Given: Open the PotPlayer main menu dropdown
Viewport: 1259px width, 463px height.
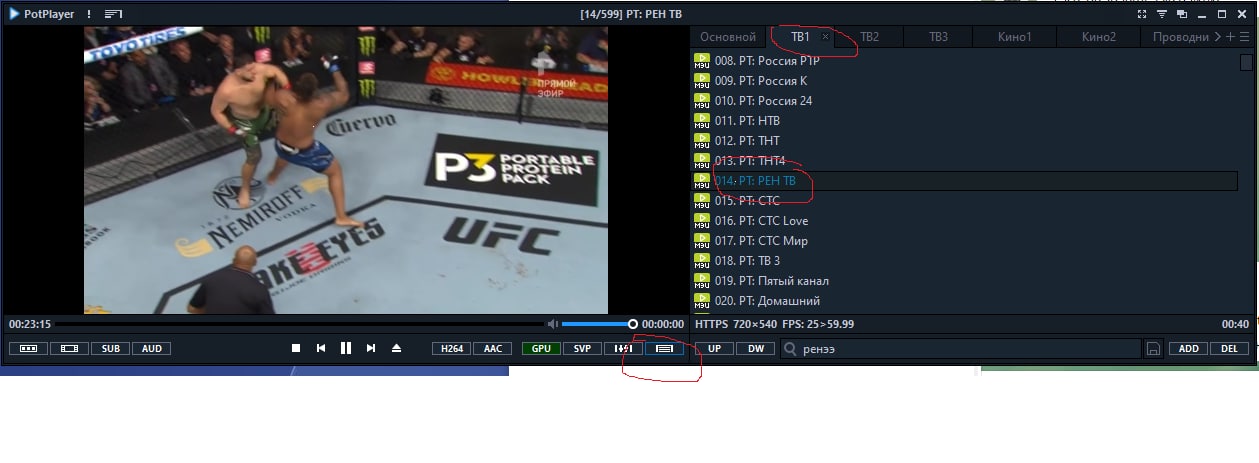Looking at the screenshot, I should pos(39,14).
